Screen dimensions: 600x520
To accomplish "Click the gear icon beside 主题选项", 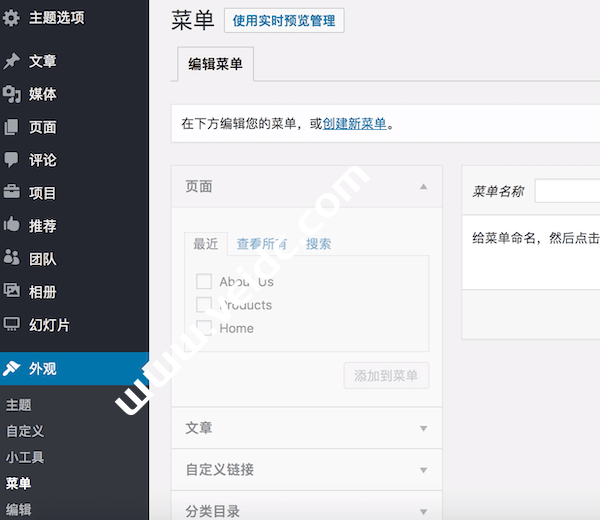I will [11, 18].
